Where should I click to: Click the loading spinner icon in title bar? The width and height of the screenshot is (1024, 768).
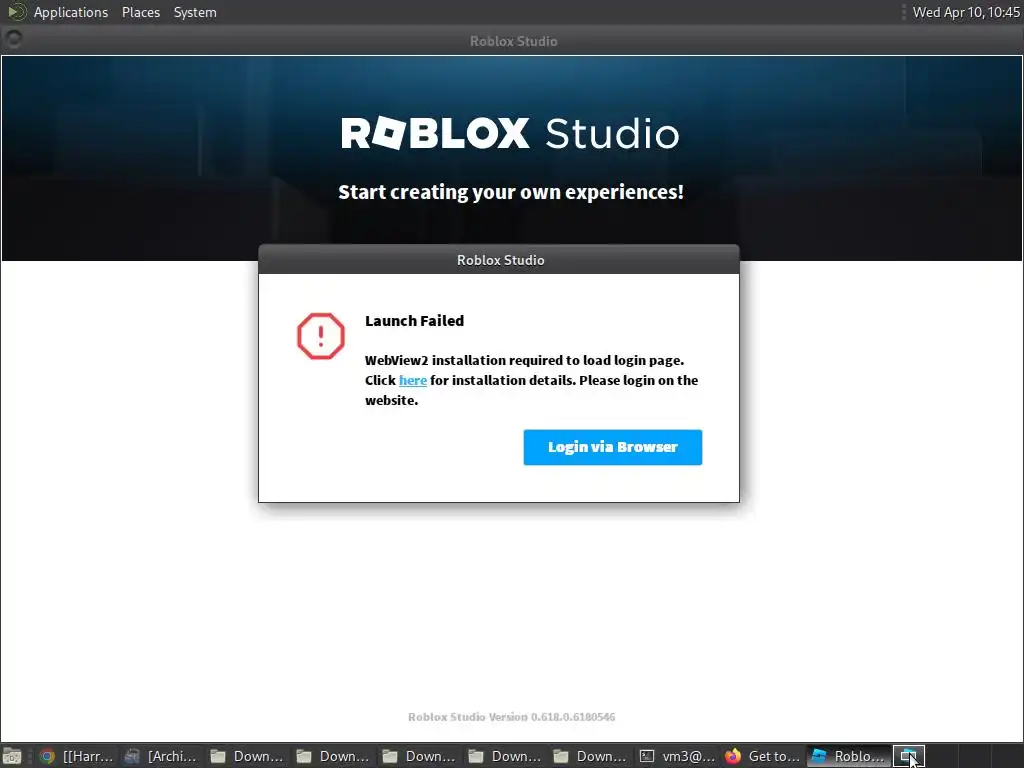pos(13,40)
